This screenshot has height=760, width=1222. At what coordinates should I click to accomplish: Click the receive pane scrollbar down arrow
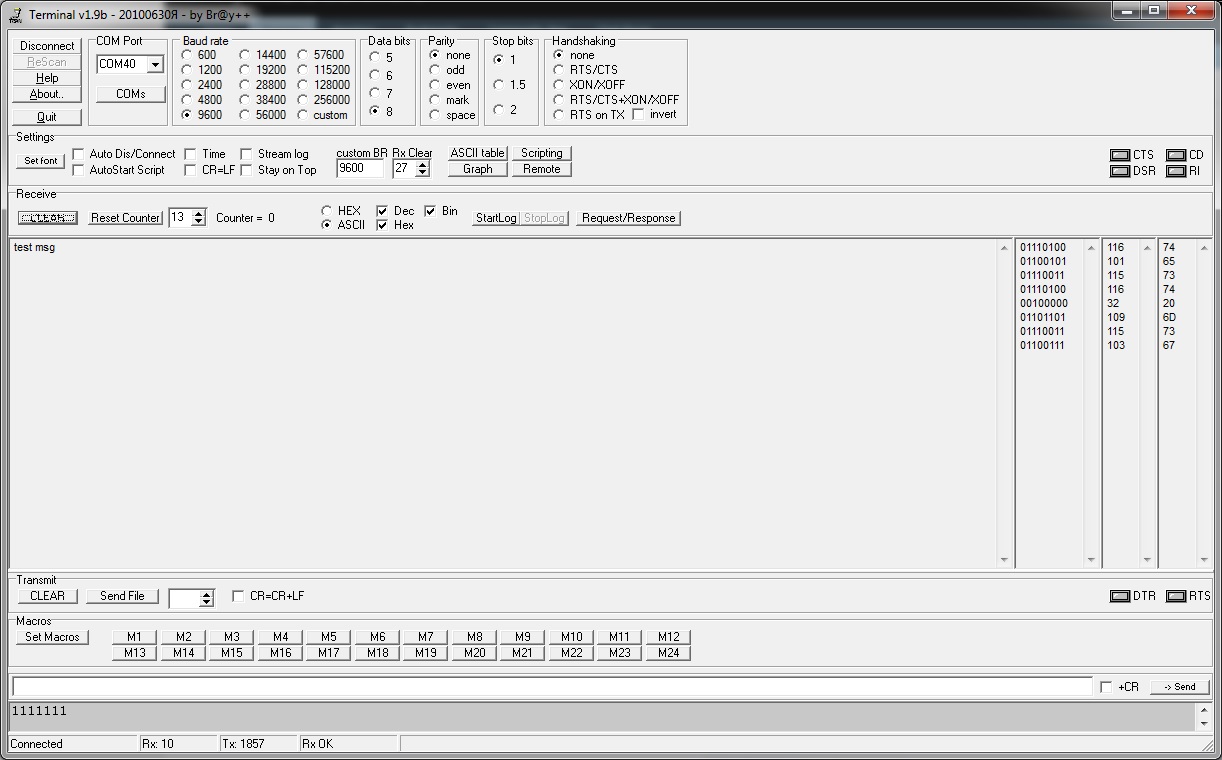[1004, 560]
